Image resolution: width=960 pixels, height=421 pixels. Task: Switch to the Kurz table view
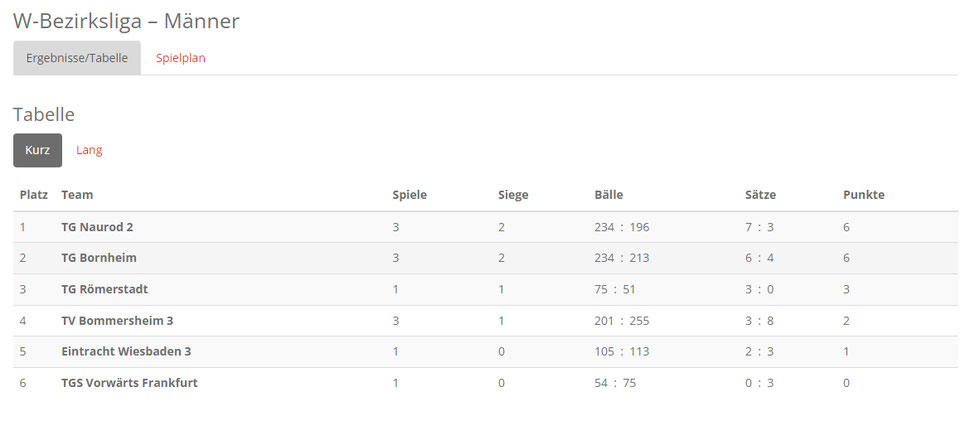point(37,150)
